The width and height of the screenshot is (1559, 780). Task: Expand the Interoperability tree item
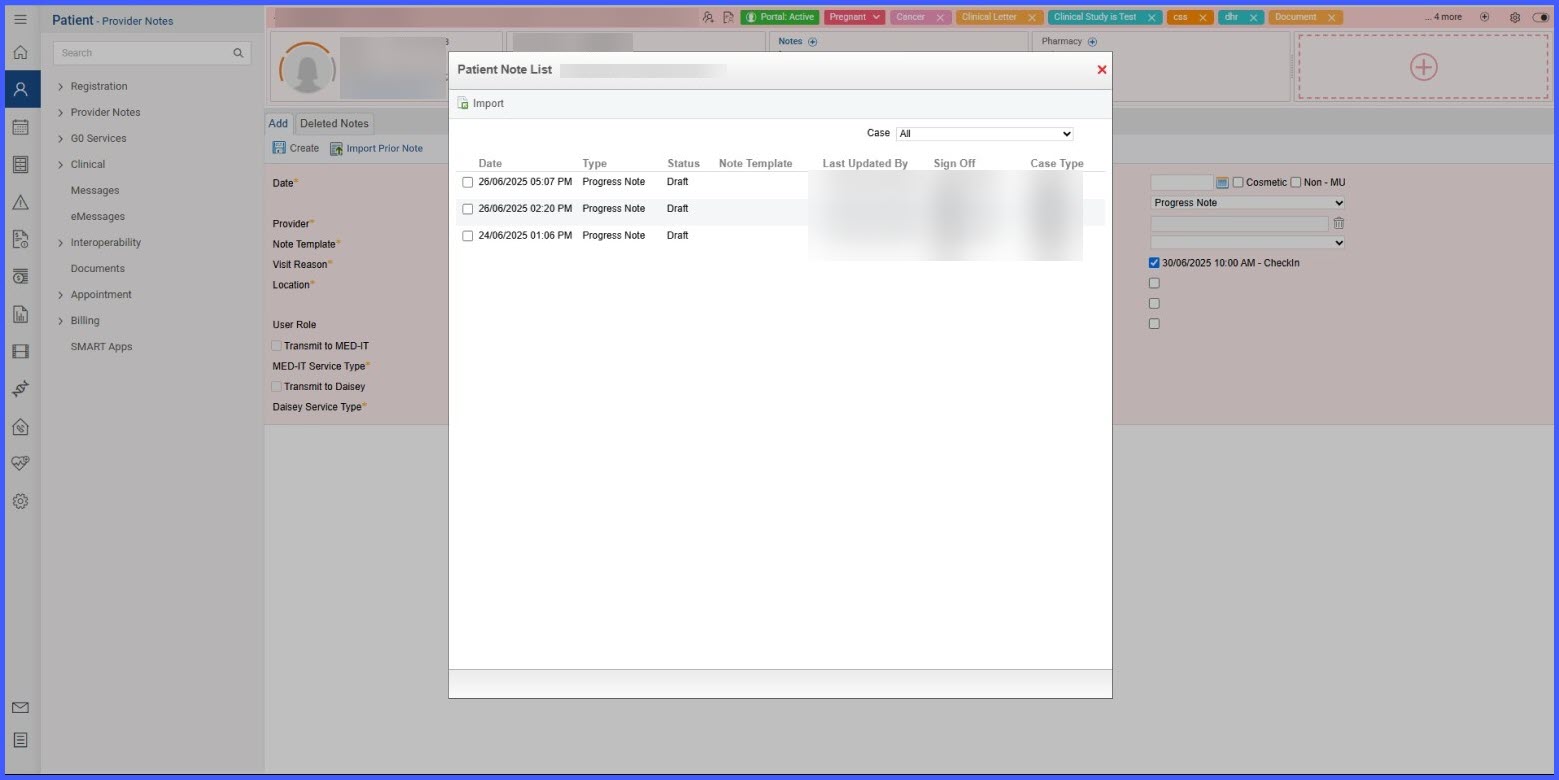[60, 243]
